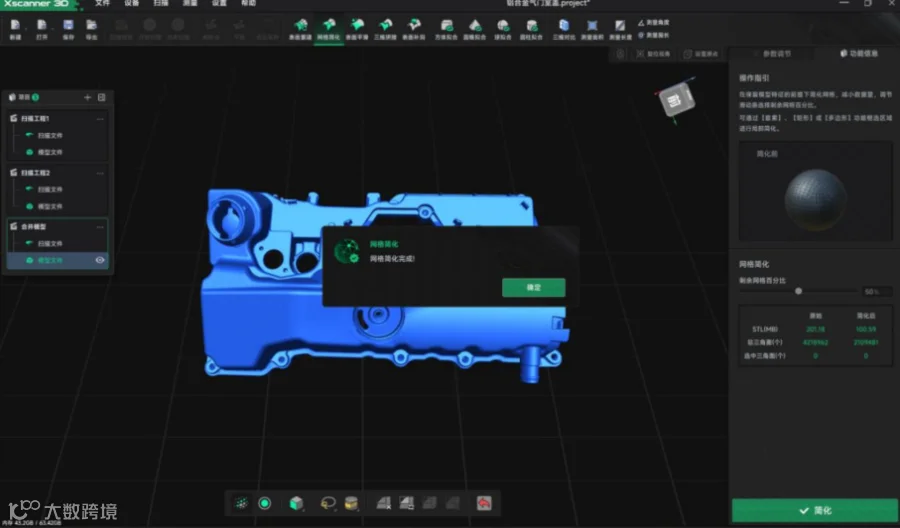Select the mesh simplification tool (网格简化)

tap(329, 29)
